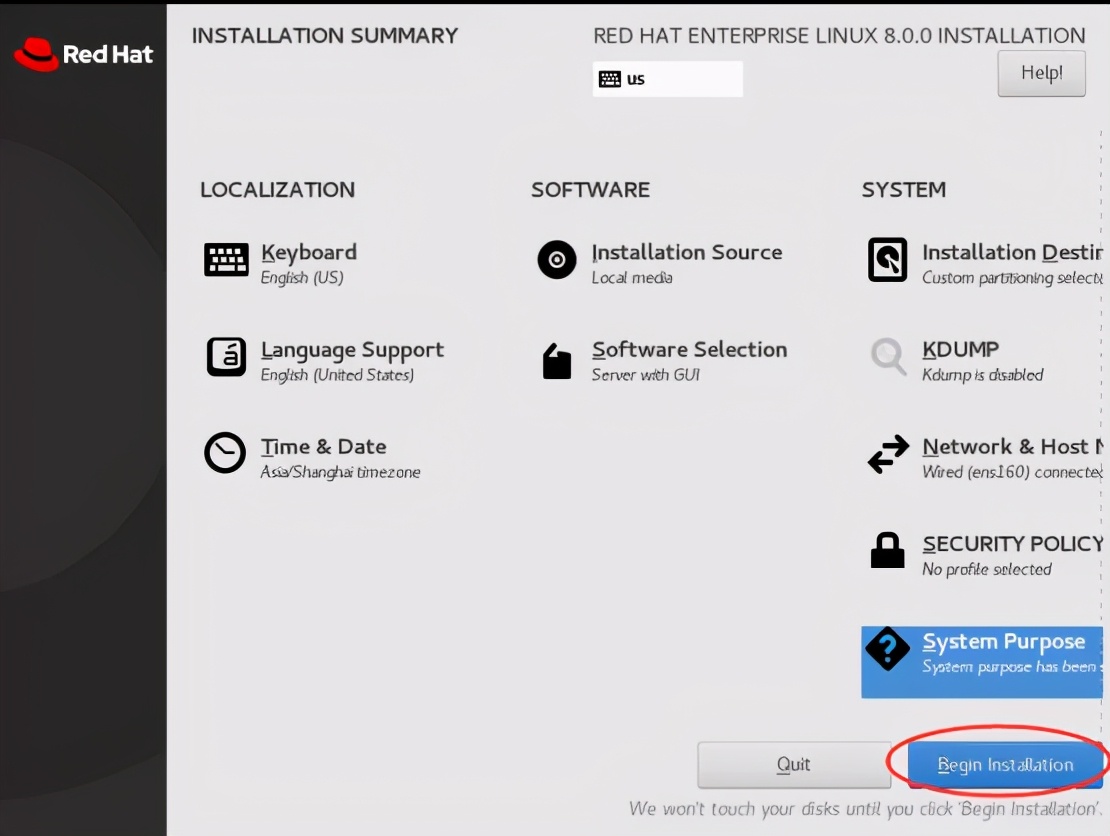Click "We won't touch your disks" notice

click(x=866, y=809)
